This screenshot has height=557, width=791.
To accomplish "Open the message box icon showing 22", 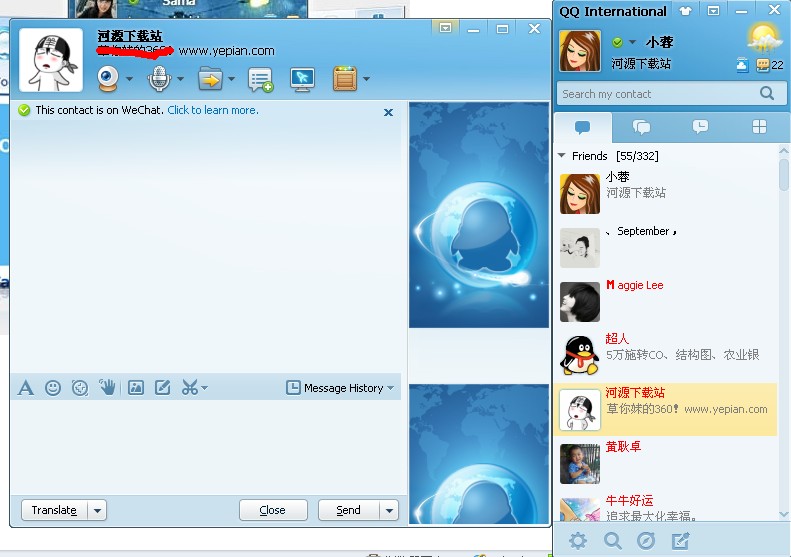I will click(769, 65).
